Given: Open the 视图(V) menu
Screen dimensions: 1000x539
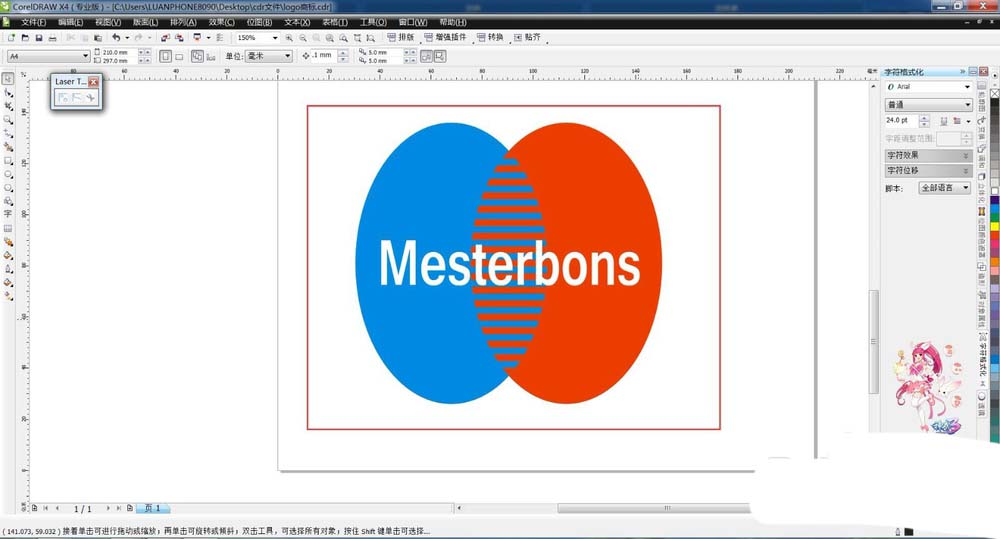Looking at the screenshot, I should (108, 22).
